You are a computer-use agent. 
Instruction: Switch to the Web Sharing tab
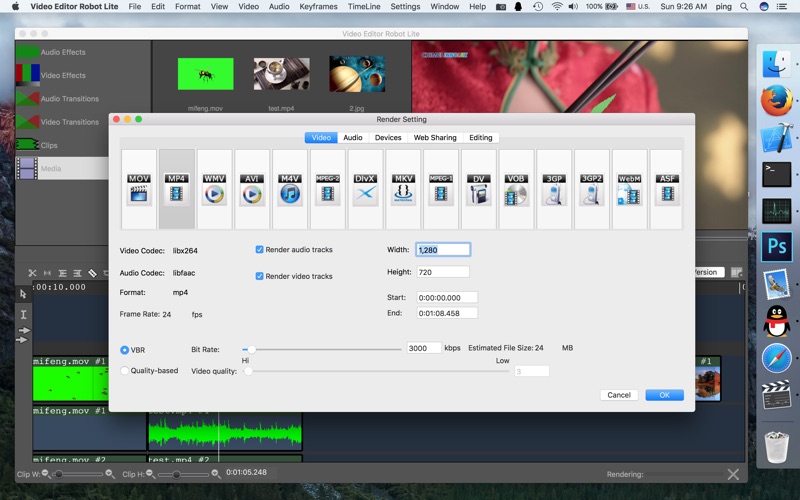(435, 138)
